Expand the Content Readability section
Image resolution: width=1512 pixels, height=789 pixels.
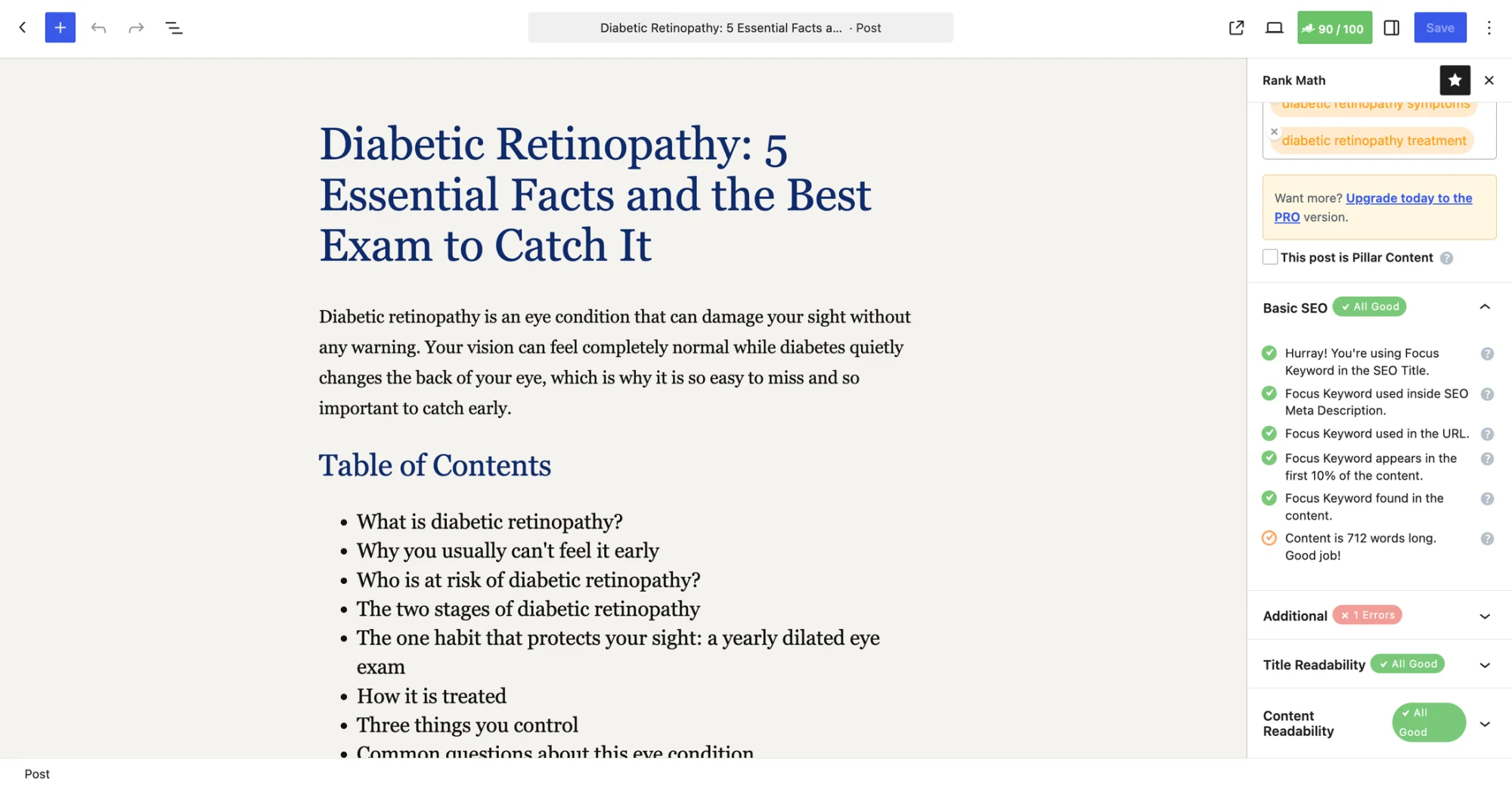[1485, 724]
